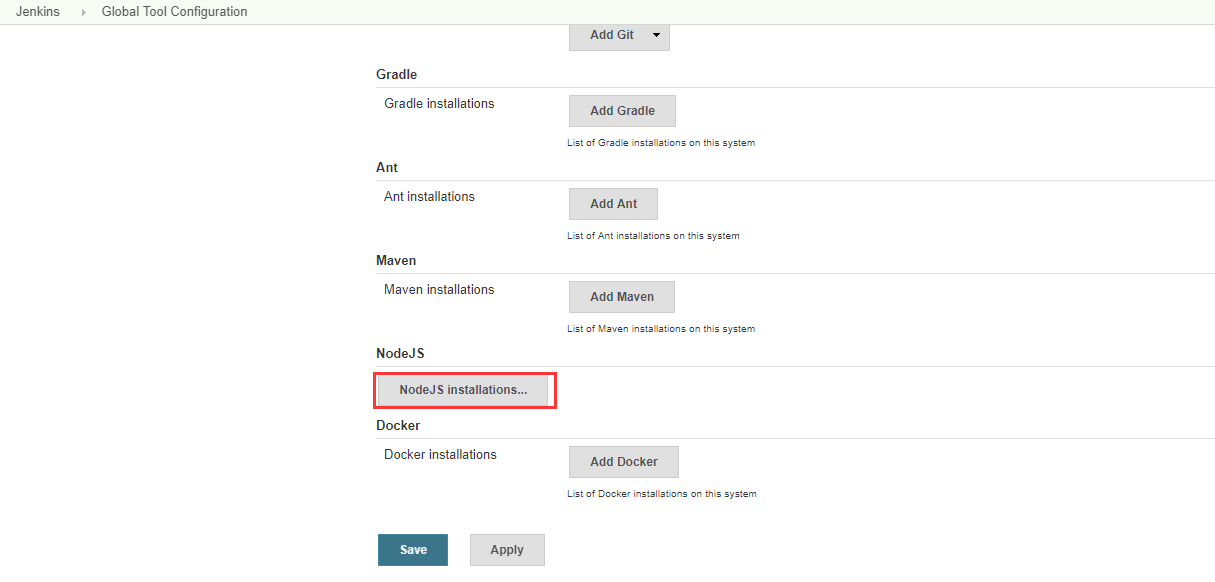Click the NodeJS section heading
Image resolution: width=1215 pixels, height=582 pixels.
click(x=400, y=354)
